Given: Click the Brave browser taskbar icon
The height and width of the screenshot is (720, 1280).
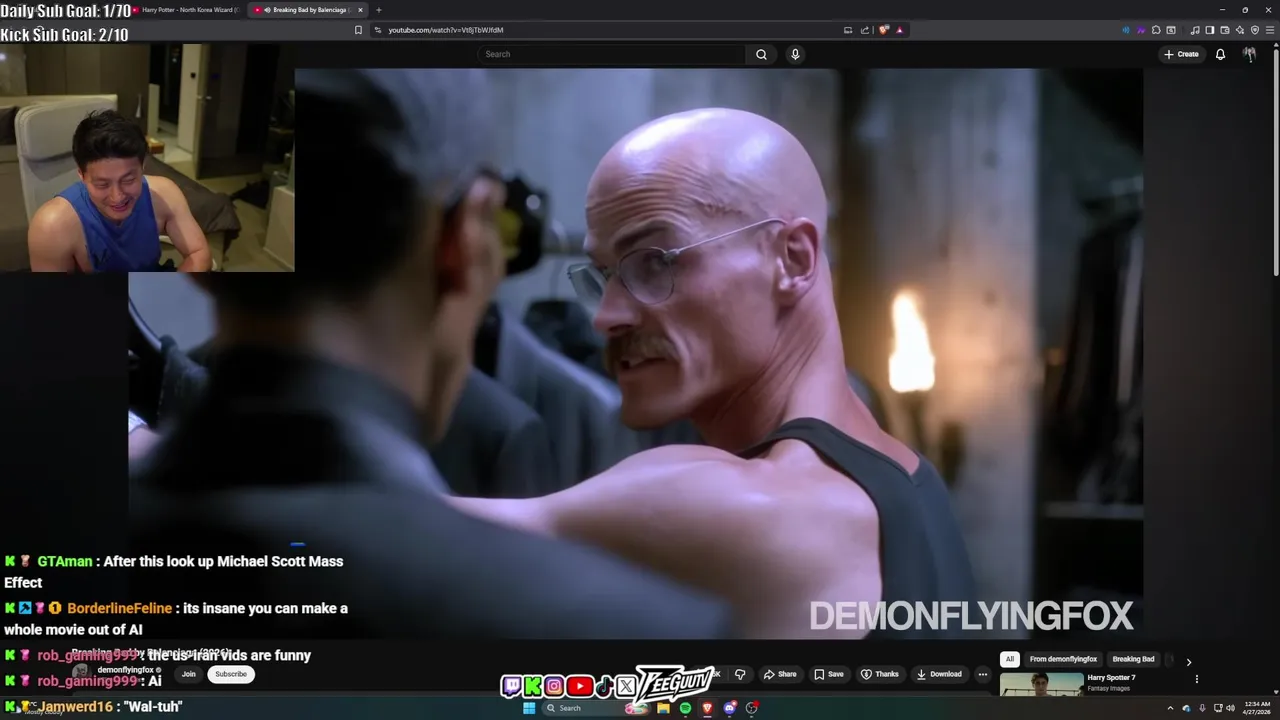Looking at the screenshot, I should tap(707, 708).
